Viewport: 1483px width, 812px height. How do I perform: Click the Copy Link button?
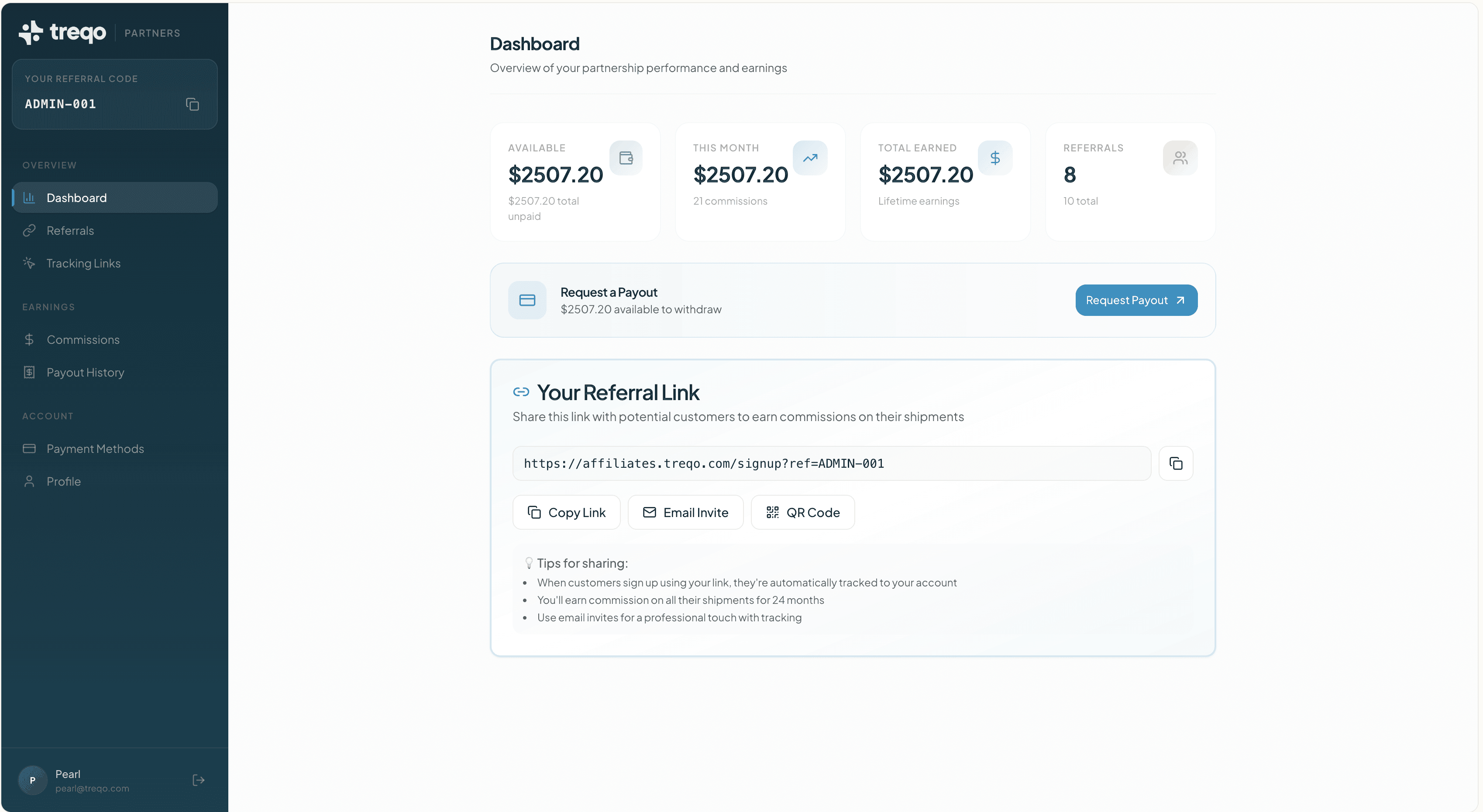[567, 512]
